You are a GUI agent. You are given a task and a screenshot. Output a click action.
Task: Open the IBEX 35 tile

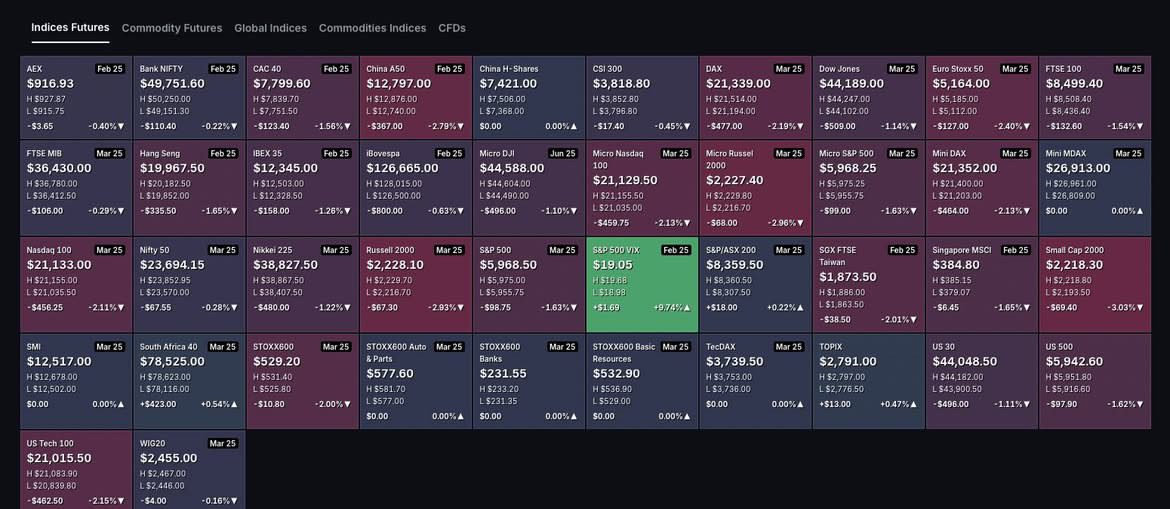point(303,189)
